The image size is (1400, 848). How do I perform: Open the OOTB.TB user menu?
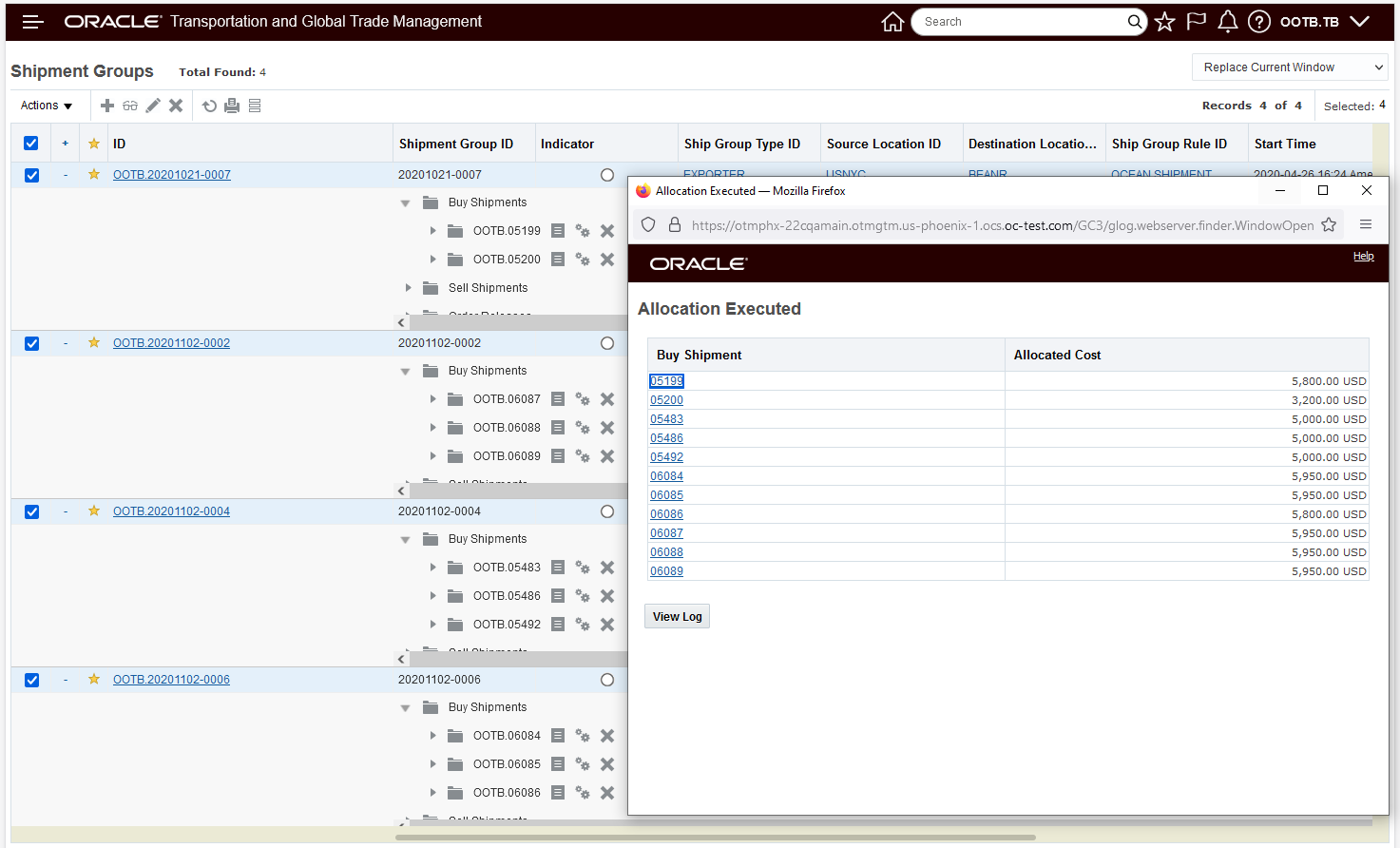1324,22
